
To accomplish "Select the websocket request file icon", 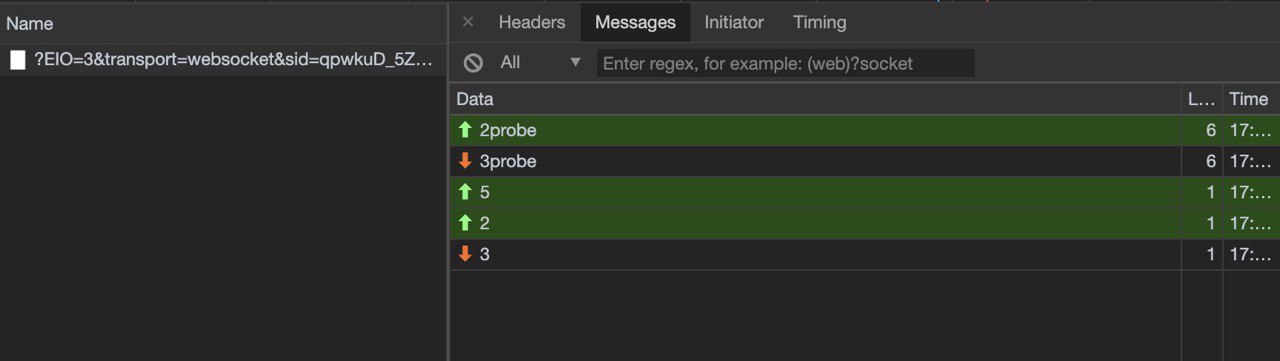I will 18,60.
